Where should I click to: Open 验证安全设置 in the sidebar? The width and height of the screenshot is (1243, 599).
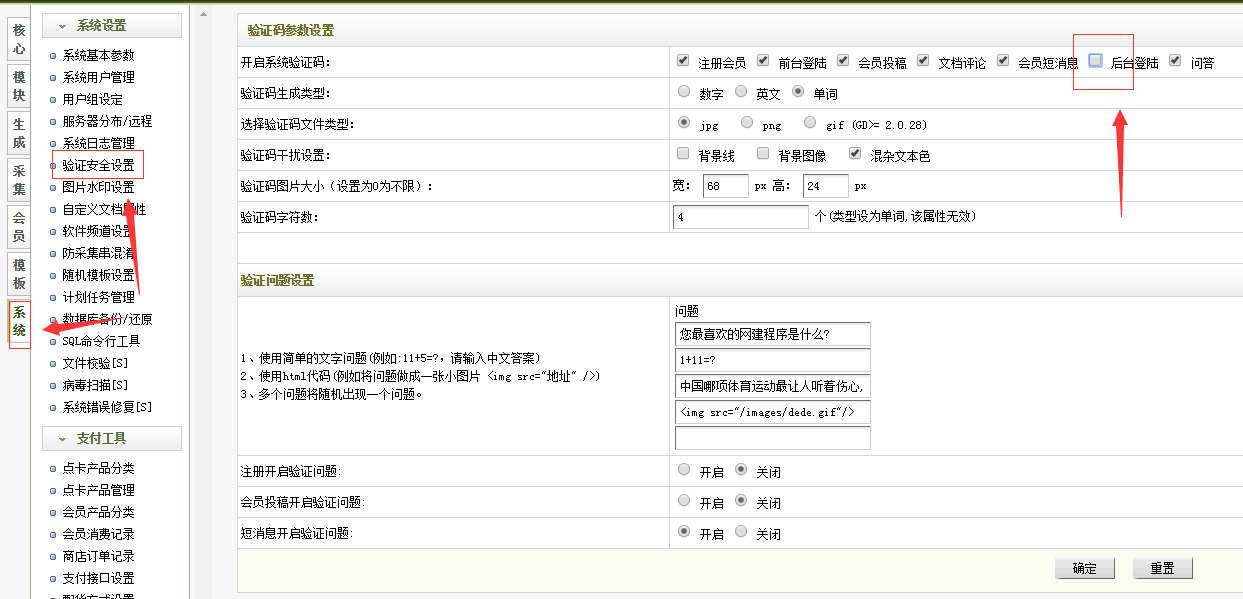tap(97, 165)
